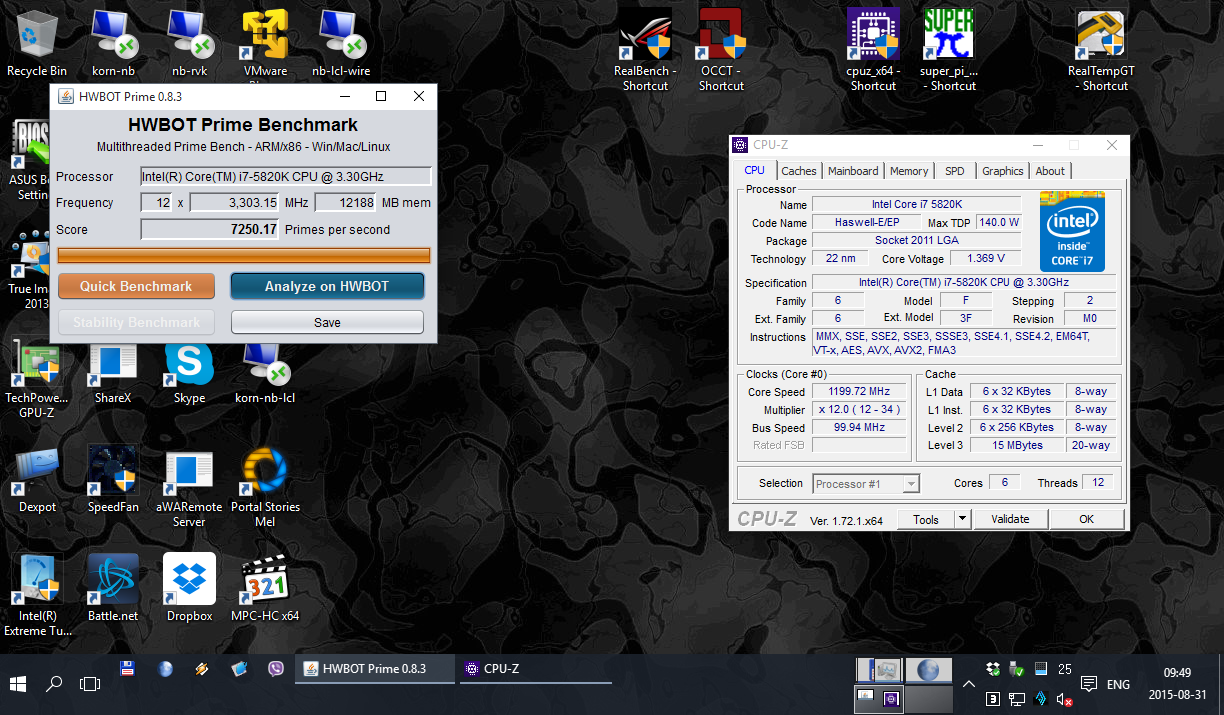This screenshot has width=1224, height=715.
Task: Launch Portal Stories Mel icon
Action: click(x=265, y=487)
